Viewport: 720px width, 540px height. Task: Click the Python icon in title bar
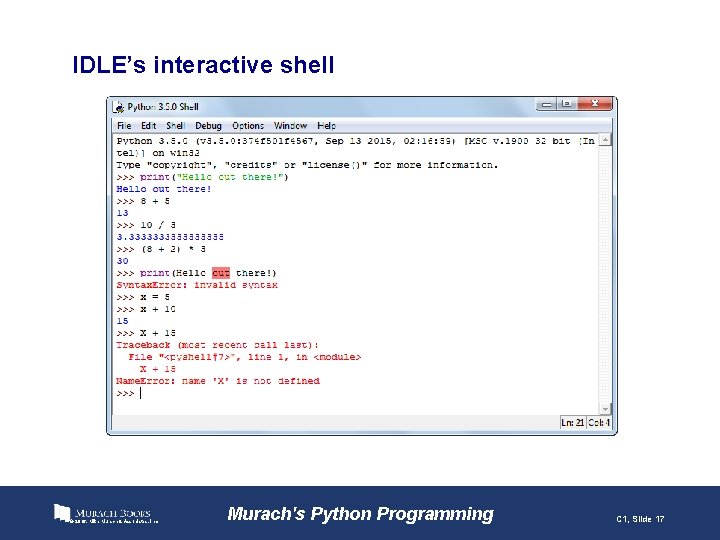tap(119, 107)
